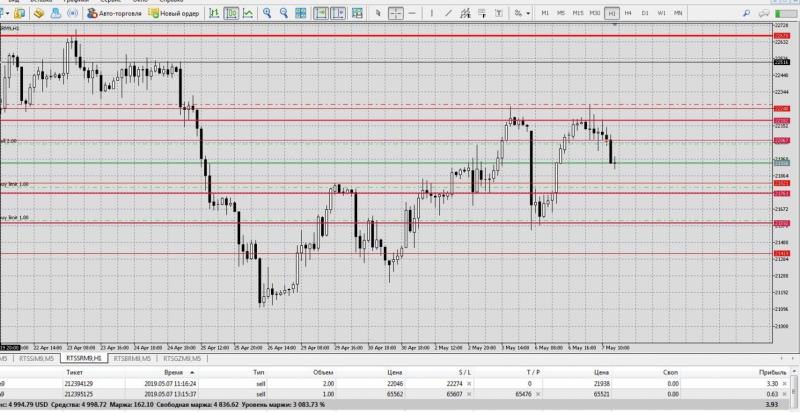Viewport: 800px width, 412px height.
Task: Select the crosshair cursor tool
Action: pyautogui.click(x=395, y=14)
